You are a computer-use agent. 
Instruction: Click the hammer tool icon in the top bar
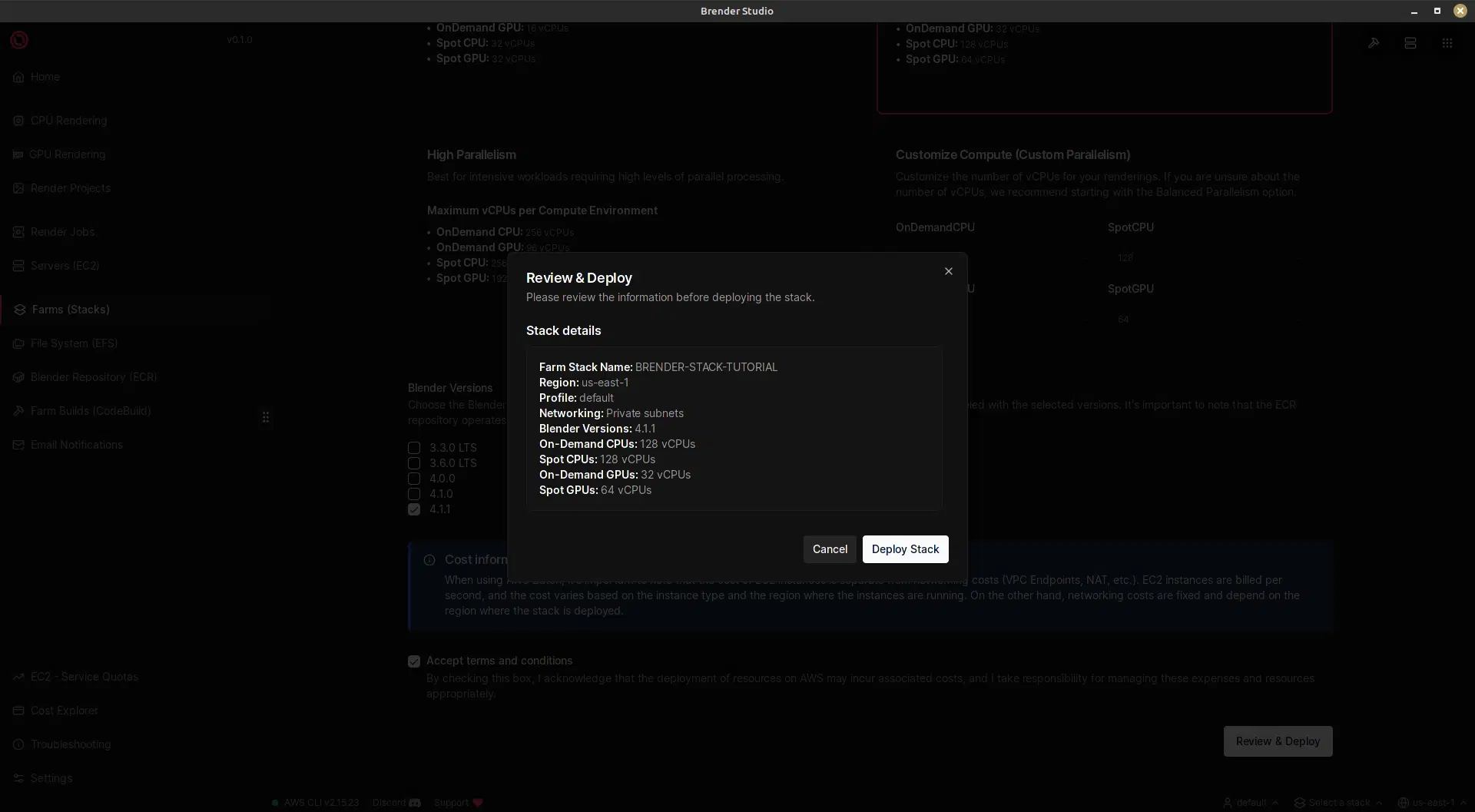(1374, 43)
